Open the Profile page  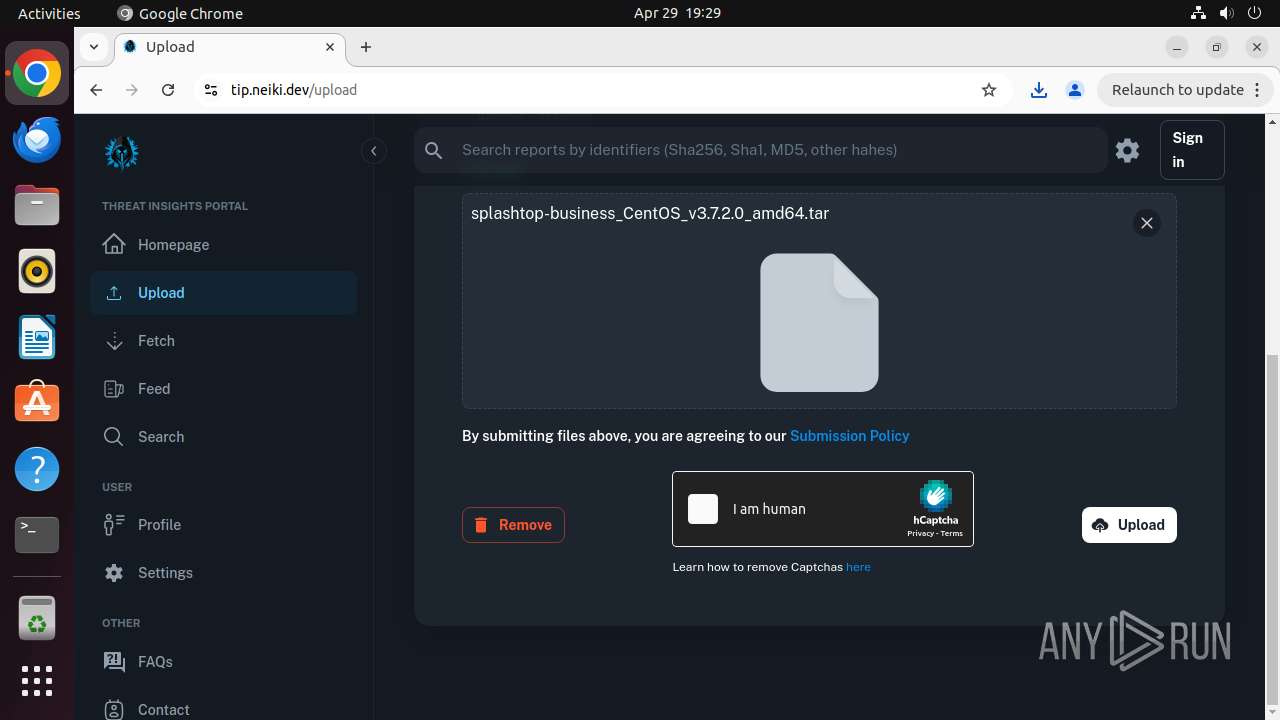coord(223,525)
